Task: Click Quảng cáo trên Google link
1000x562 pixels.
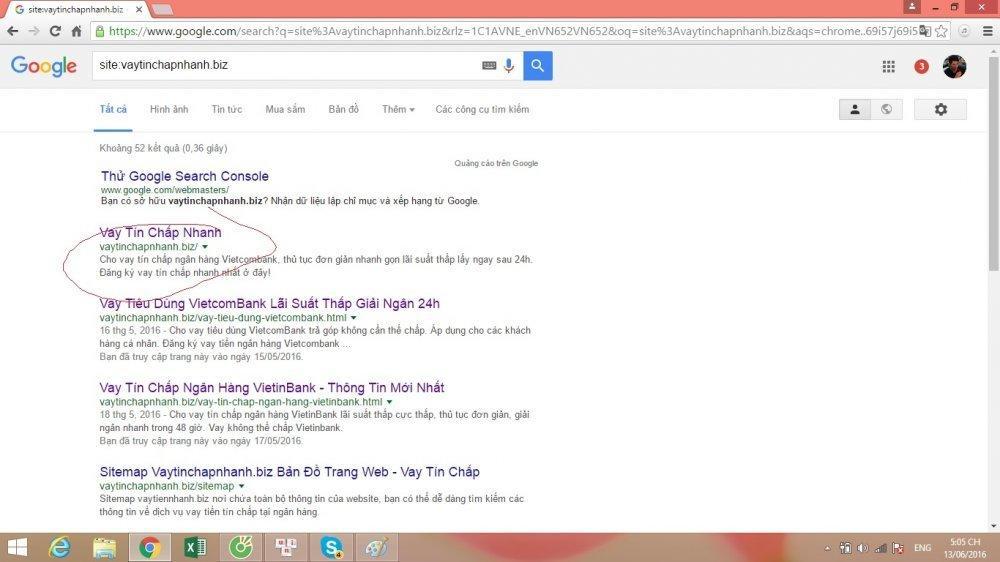Action: coord(496,163)
